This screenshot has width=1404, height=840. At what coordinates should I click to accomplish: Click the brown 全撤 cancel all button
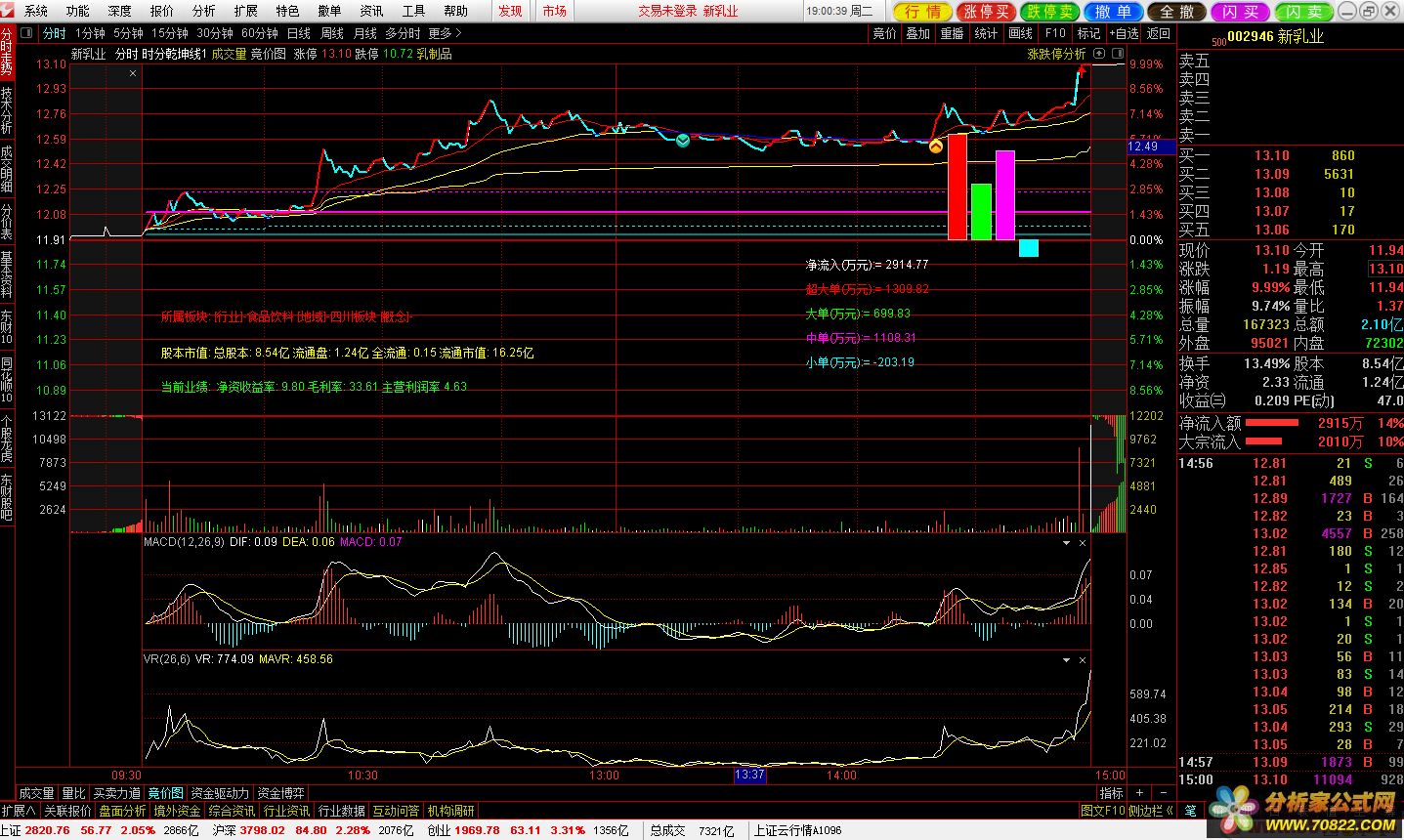(x=1177, y=11)
